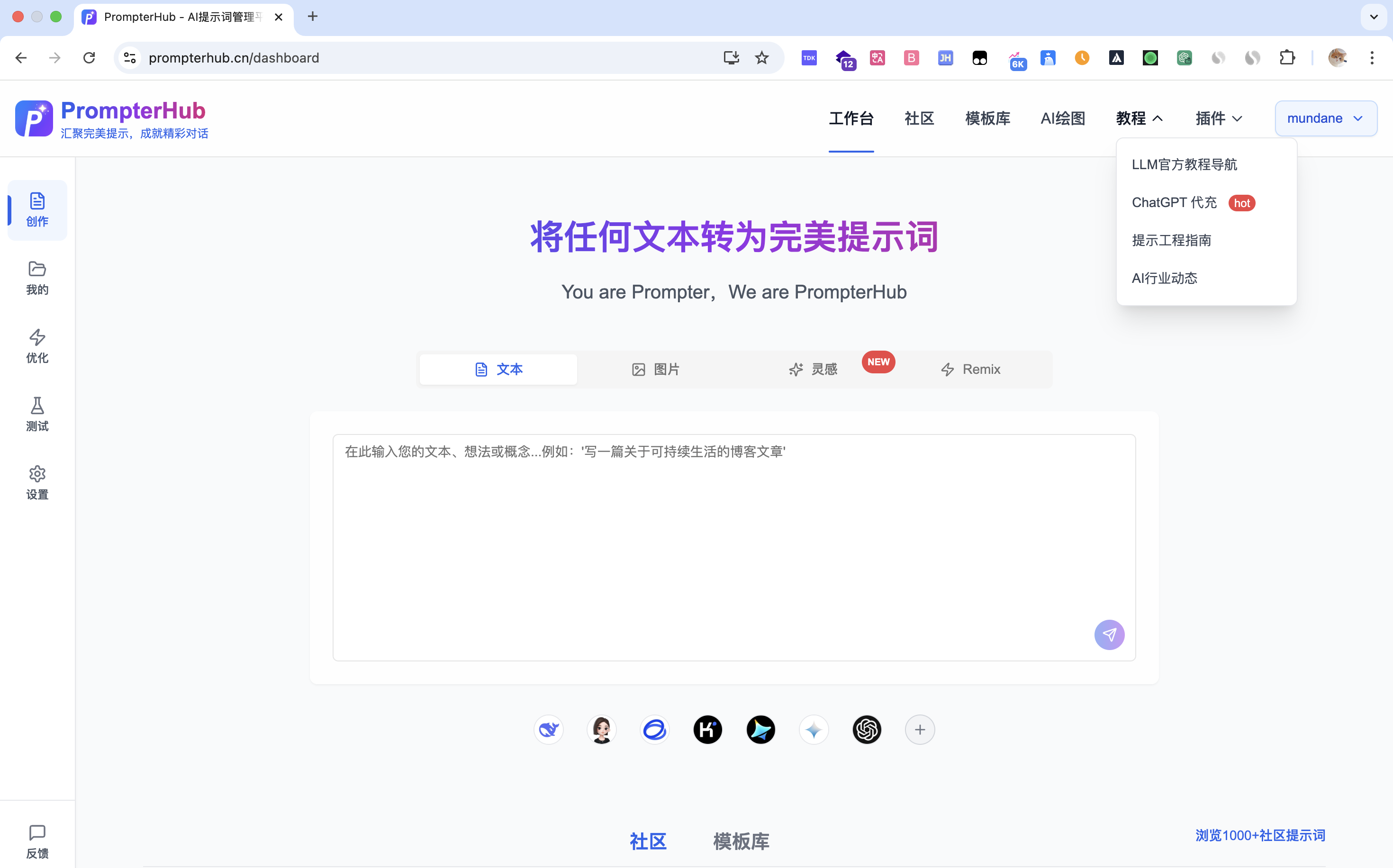The image size is (1393, 868).
Task: Collapse the 教程 dropdown menu
Action: (1139, 118)
